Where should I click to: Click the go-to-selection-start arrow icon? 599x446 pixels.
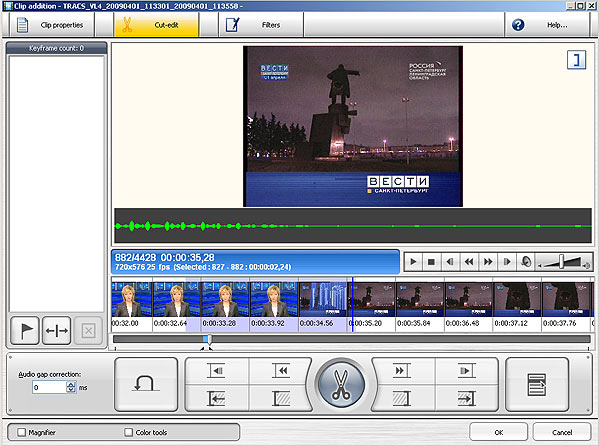(217, 398)
